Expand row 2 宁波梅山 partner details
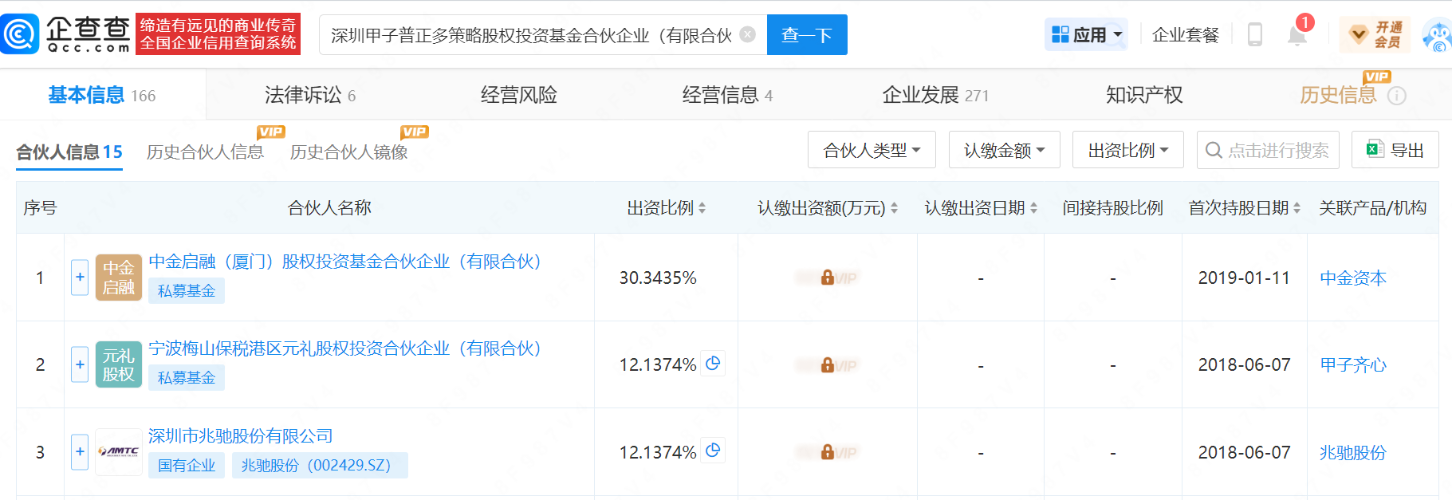Screen dimensions: 1452x500 tap(80, 365)
